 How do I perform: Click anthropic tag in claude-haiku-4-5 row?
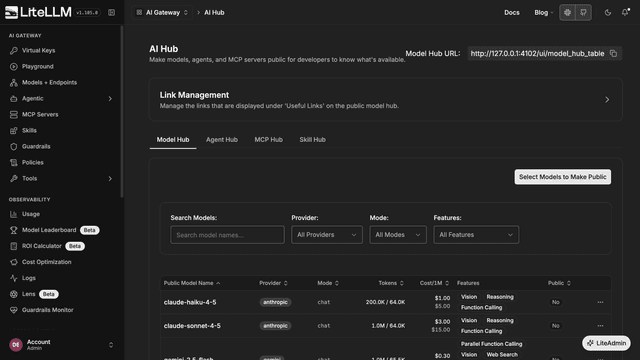[275, 302]
